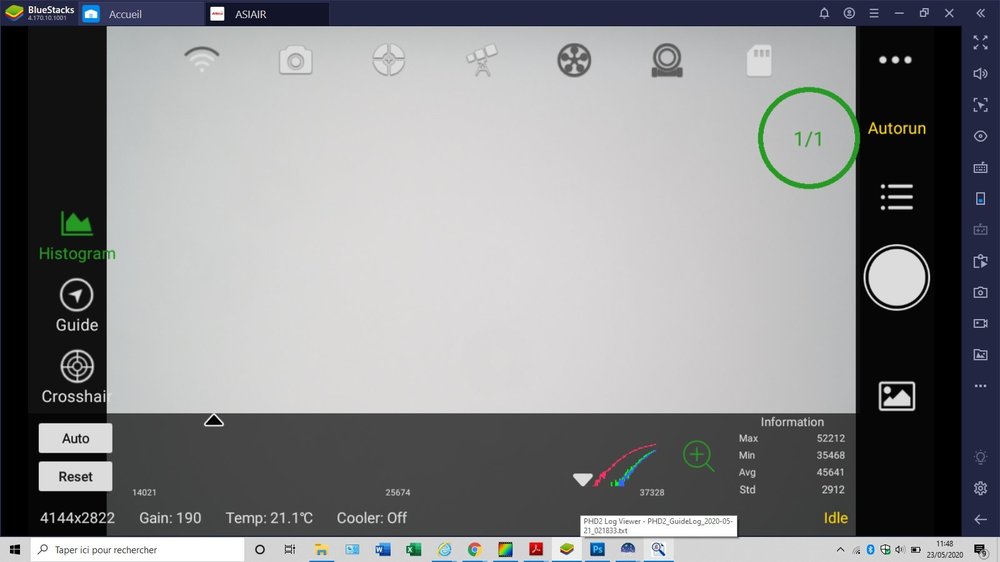Click the Cooler: Off status
This screenshot has width=1000, height=562.
(372, 518)
